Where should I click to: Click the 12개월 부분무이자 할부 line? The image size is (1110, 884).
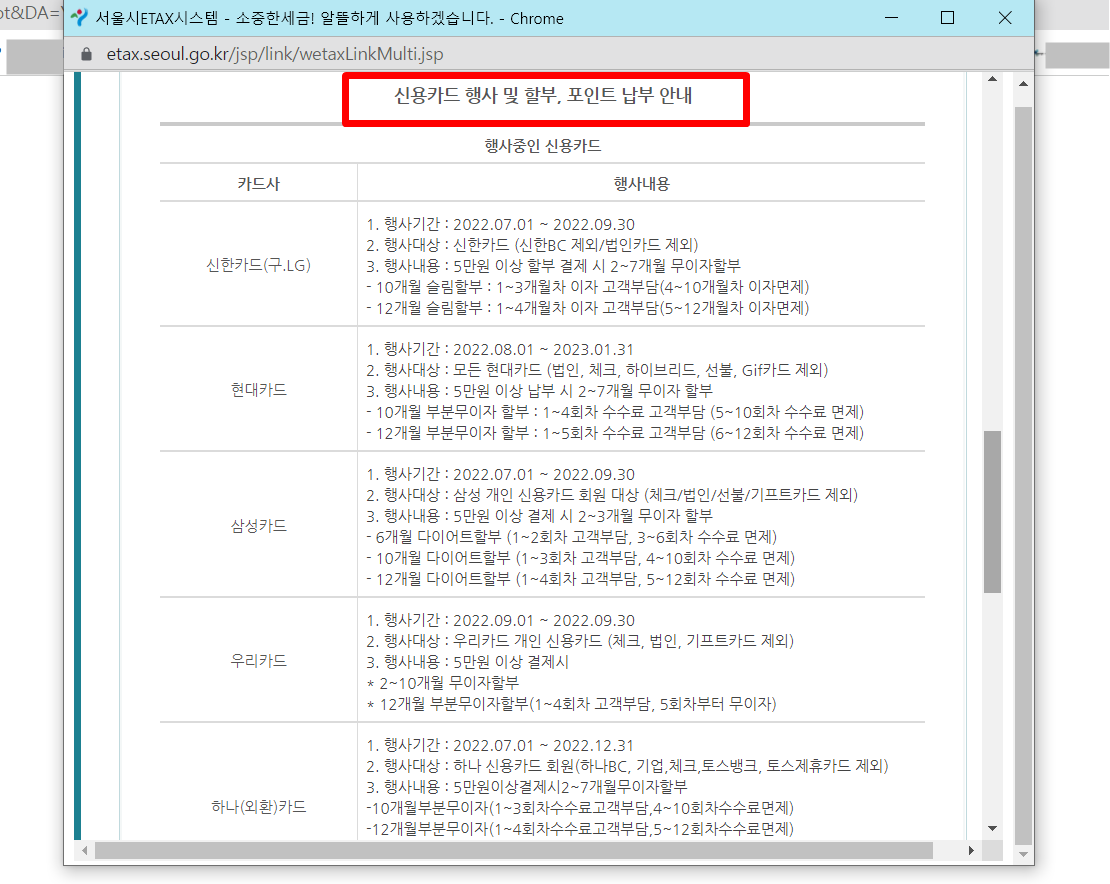pyautogui.click(x=615, y=433)
